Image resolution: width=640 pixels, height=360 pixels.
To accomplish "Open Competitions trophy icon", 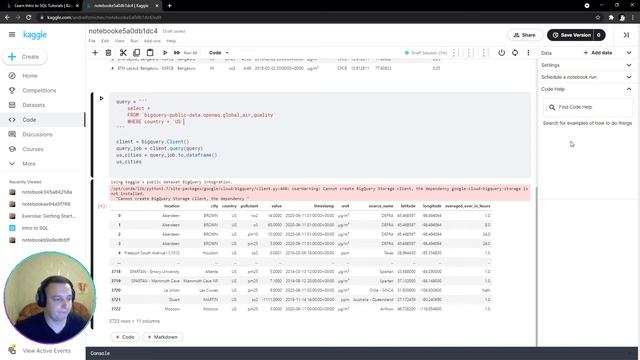I will 12,90.
